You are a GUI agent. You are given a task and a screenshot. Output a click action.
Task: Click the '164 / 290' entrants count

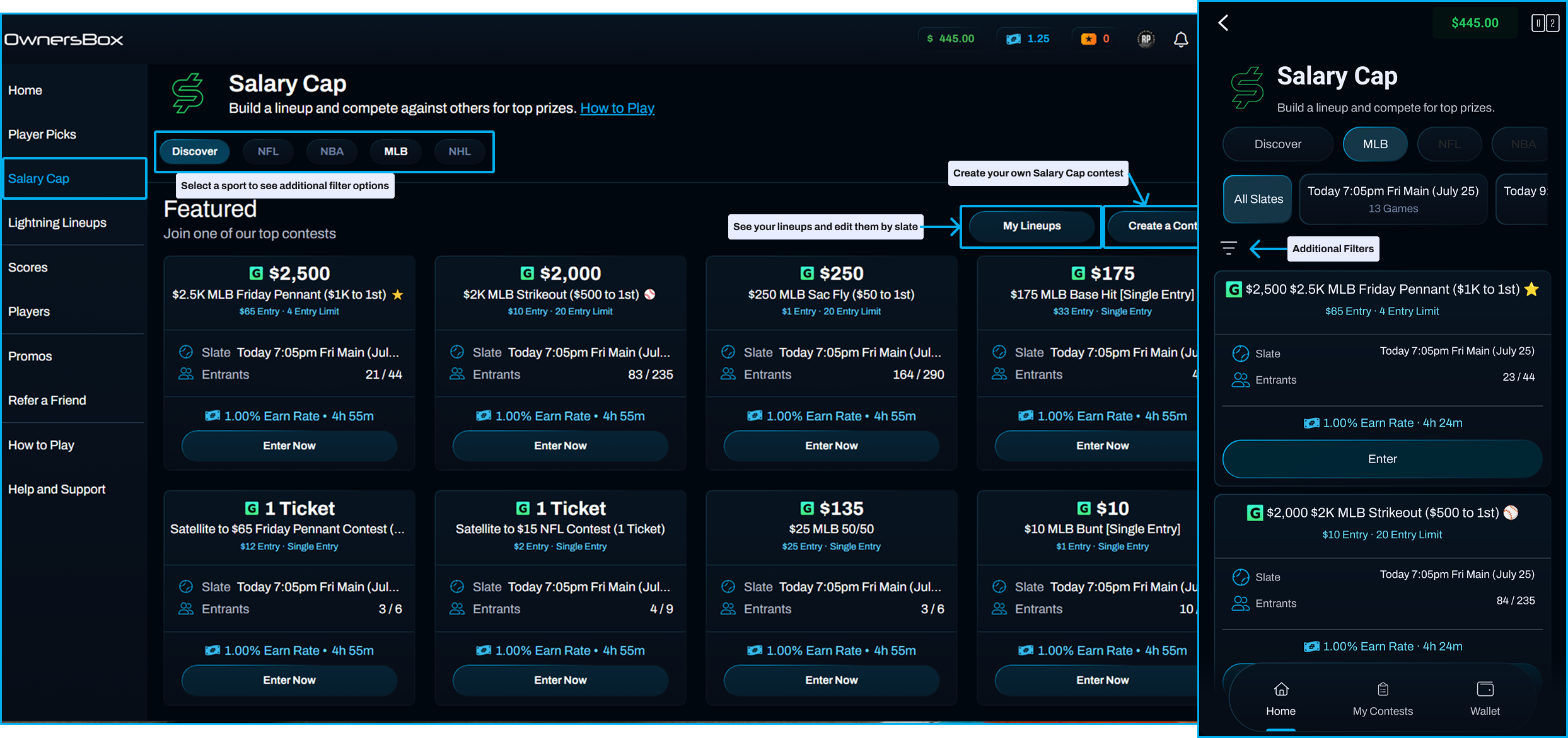click(918, 374)
